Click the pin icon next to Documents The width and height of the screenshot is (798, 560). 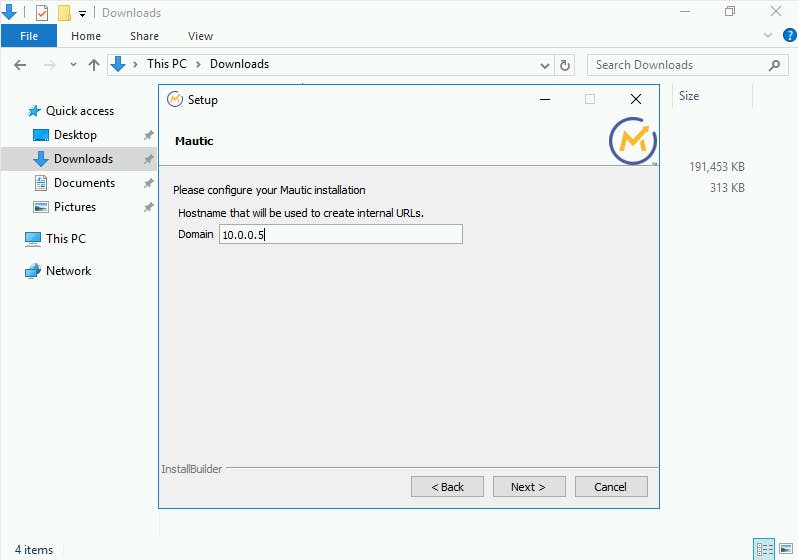pyautogui.click(x=148, y=183)
